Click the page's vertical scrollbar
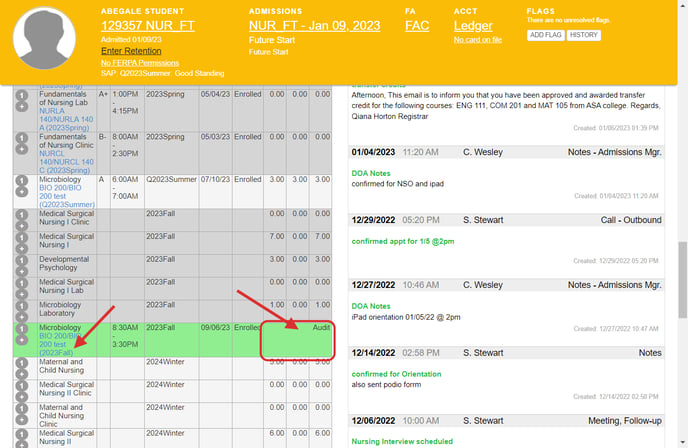The width and height of the screenshot is (688, 448). tap(681, 270)
